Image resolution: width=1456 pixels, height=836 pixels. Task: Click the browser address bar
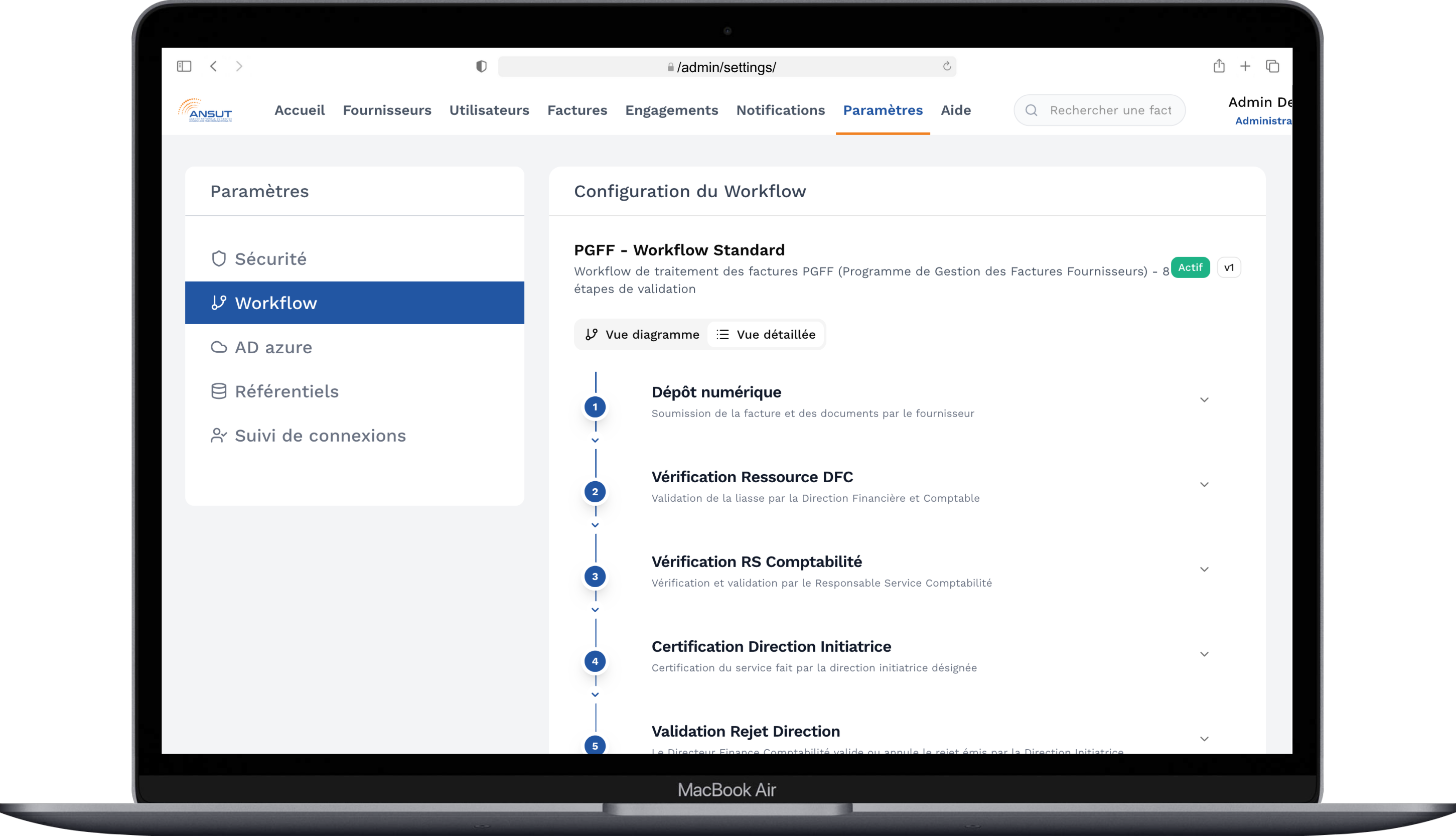tap(726, 67)
